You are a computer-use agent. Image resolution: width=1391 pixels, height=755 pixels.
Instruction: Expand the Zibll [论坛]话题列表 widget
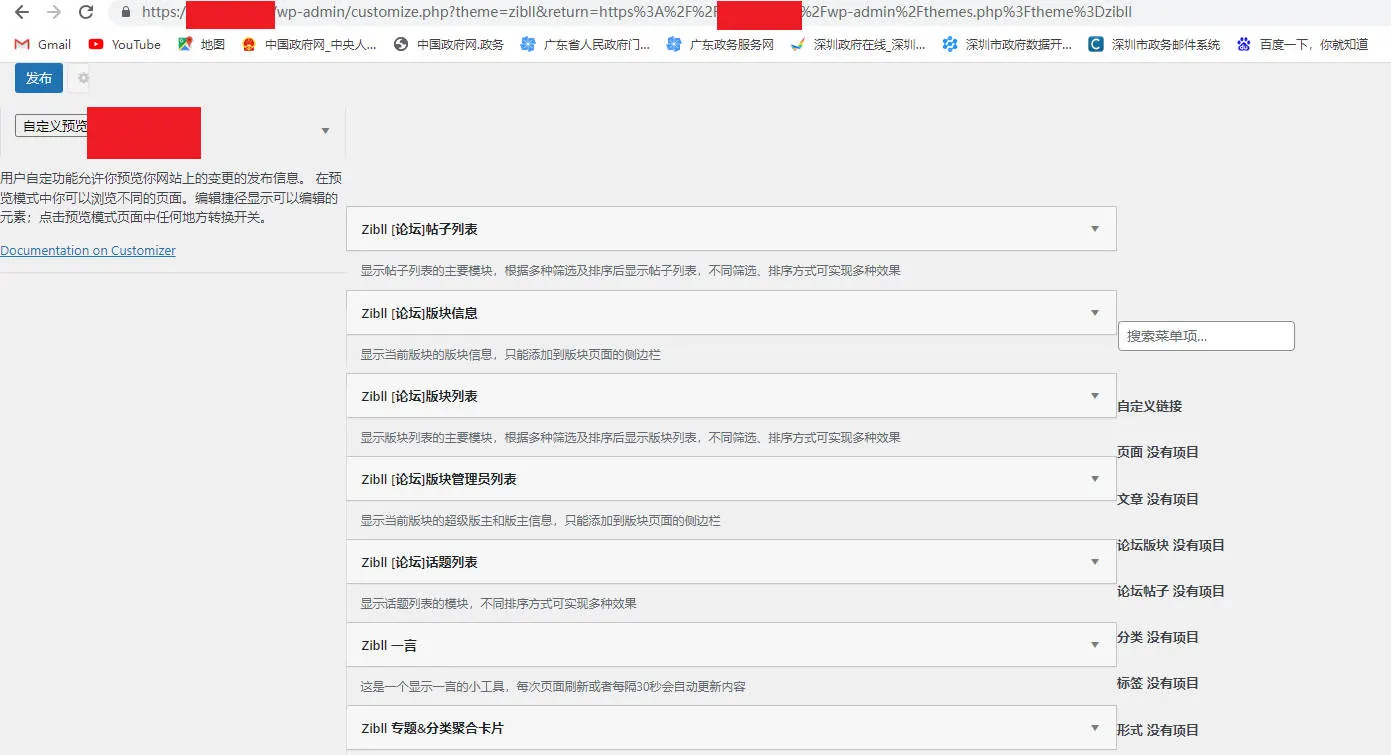pyautogui.click(x=731, y=562)
